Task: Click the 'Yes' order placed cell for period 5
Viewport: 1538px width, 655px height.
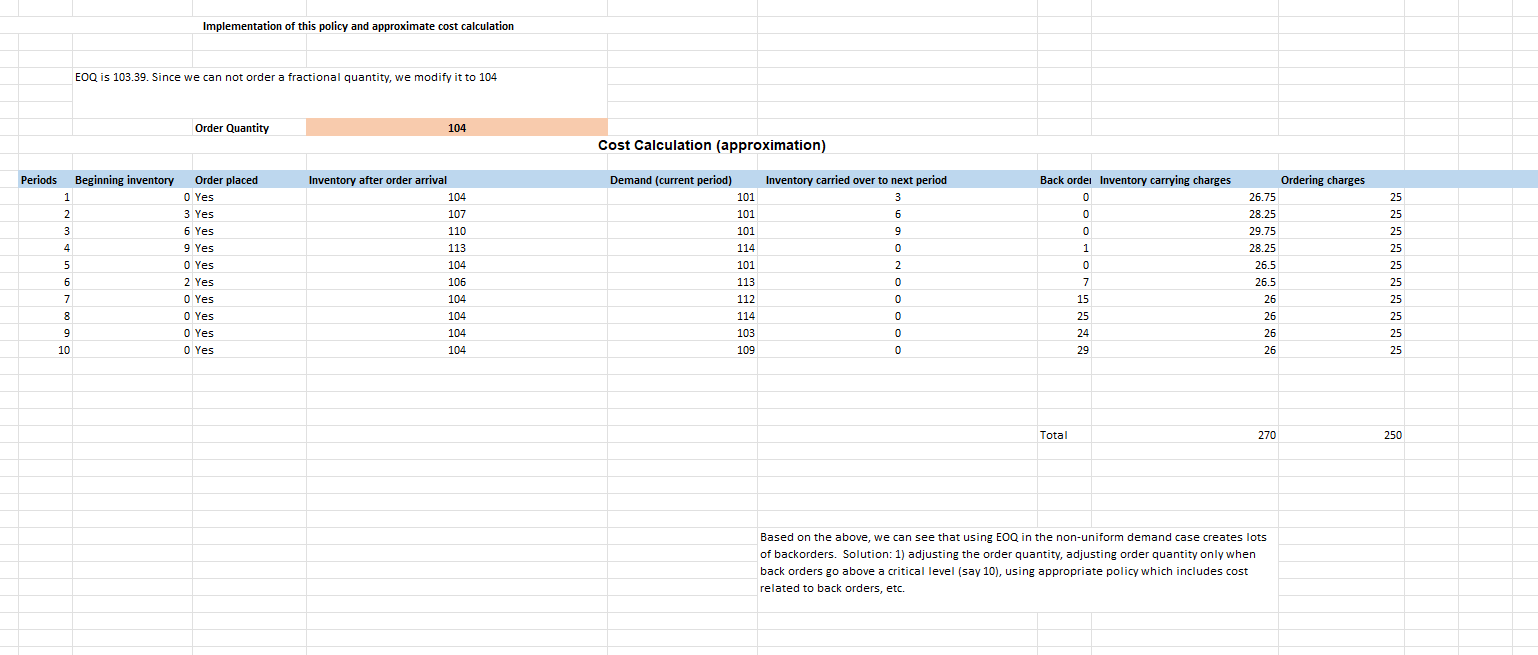Action: [x=249, y=265]
